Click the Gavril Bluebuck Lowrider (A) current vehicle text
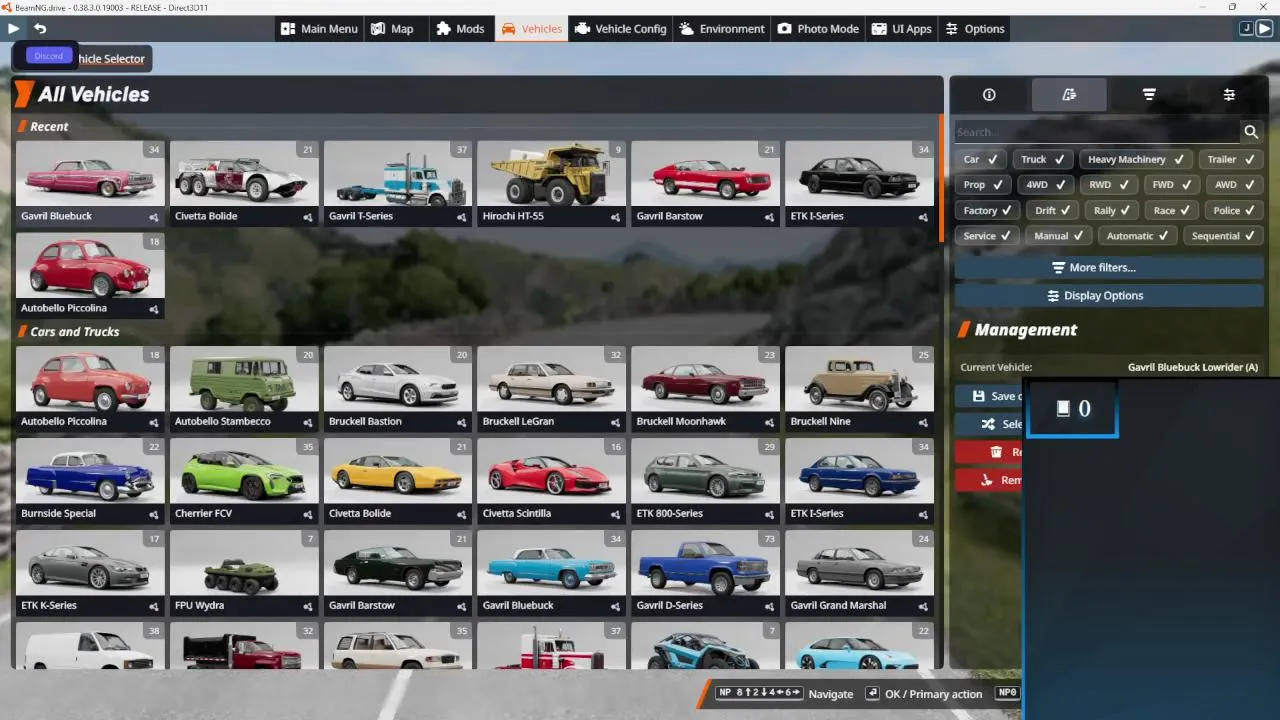Viewport: 1280px width, 720px height. (x=1193, y=367)
